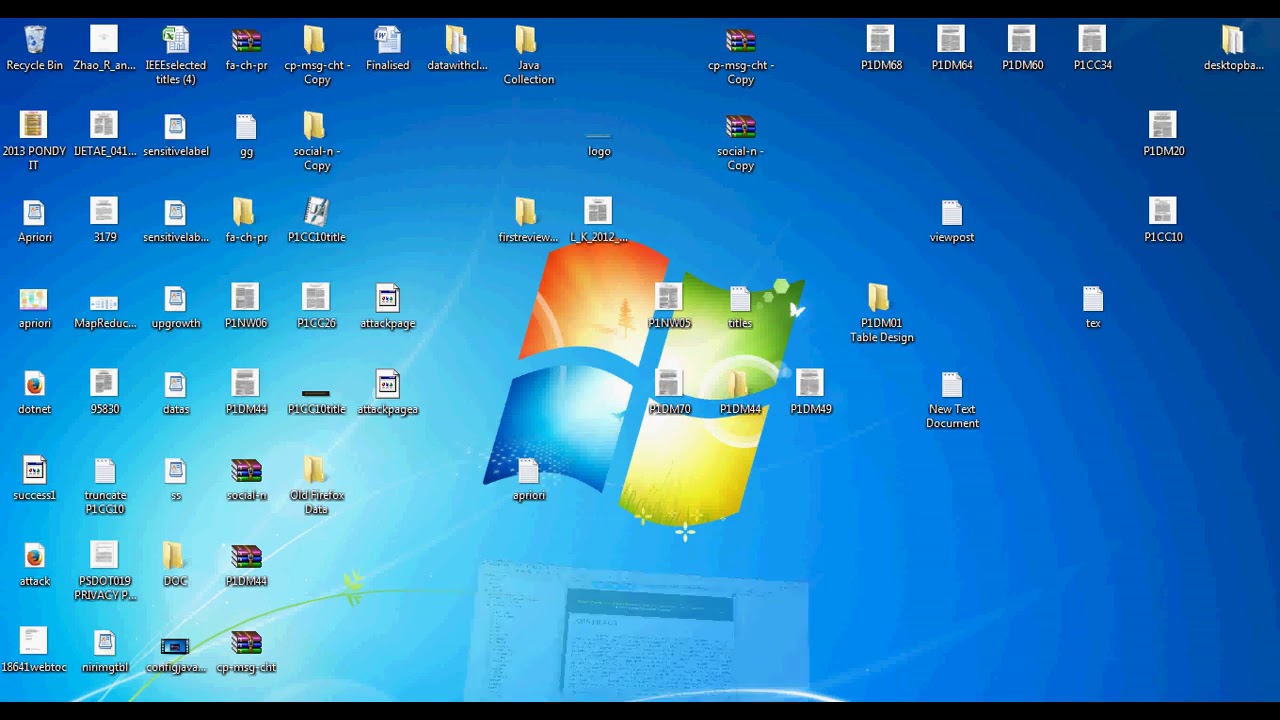This screenshot has width=1280, height=720.
Task: Select the P1DM60 document icon
Action: point(1022,41)
